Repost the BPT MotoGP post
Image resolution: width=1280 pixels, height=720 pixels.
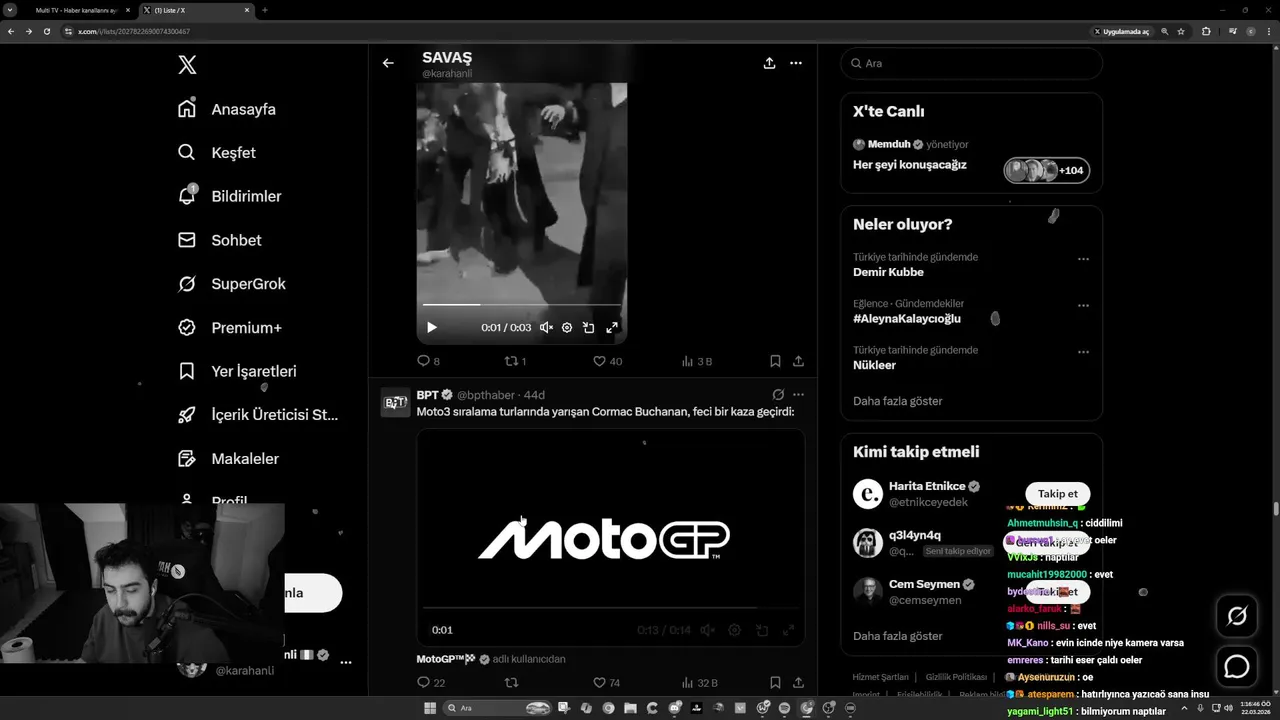point(511,683)
